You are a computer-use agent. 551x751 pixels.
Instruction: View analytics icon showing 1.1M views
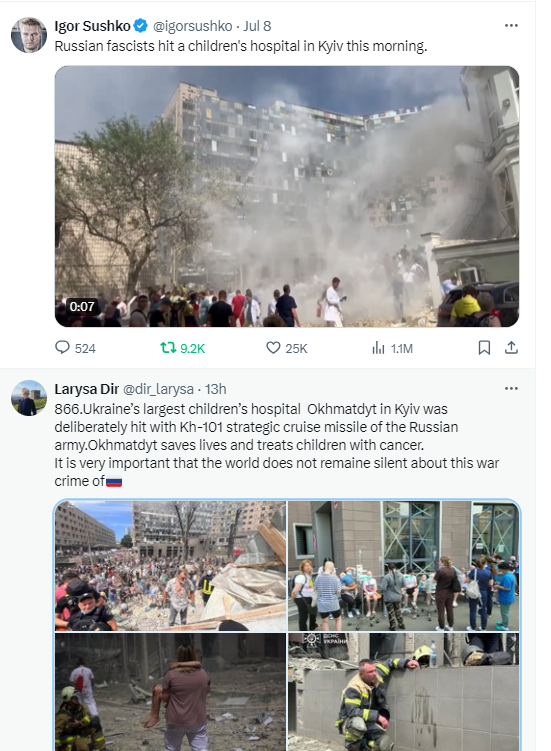378,348
